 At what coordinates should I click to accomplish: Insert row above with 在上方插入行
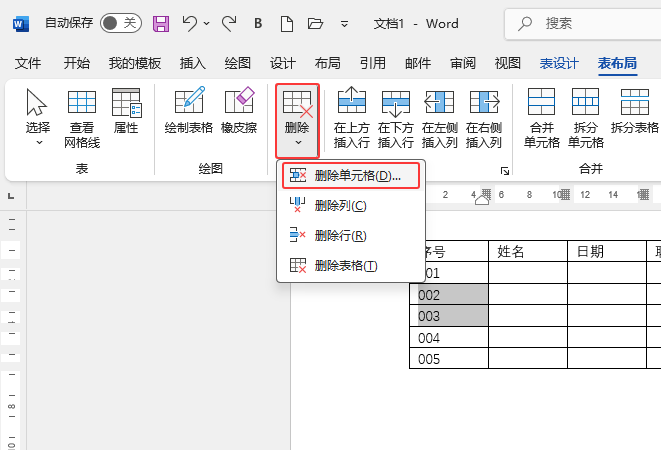(x=352, y=117)
